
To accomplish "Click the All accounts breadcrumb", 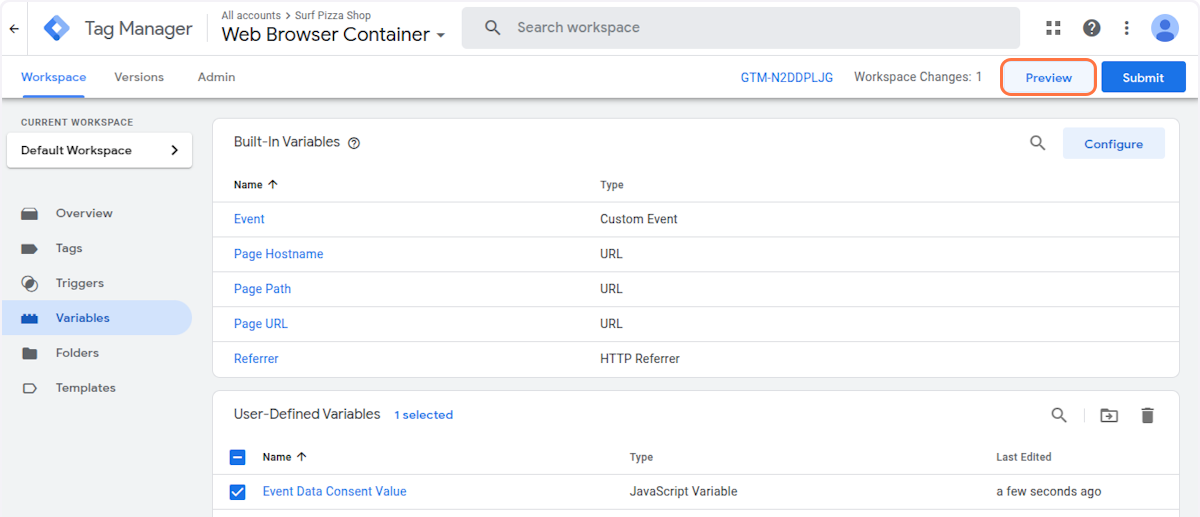I will click(251, 15).
